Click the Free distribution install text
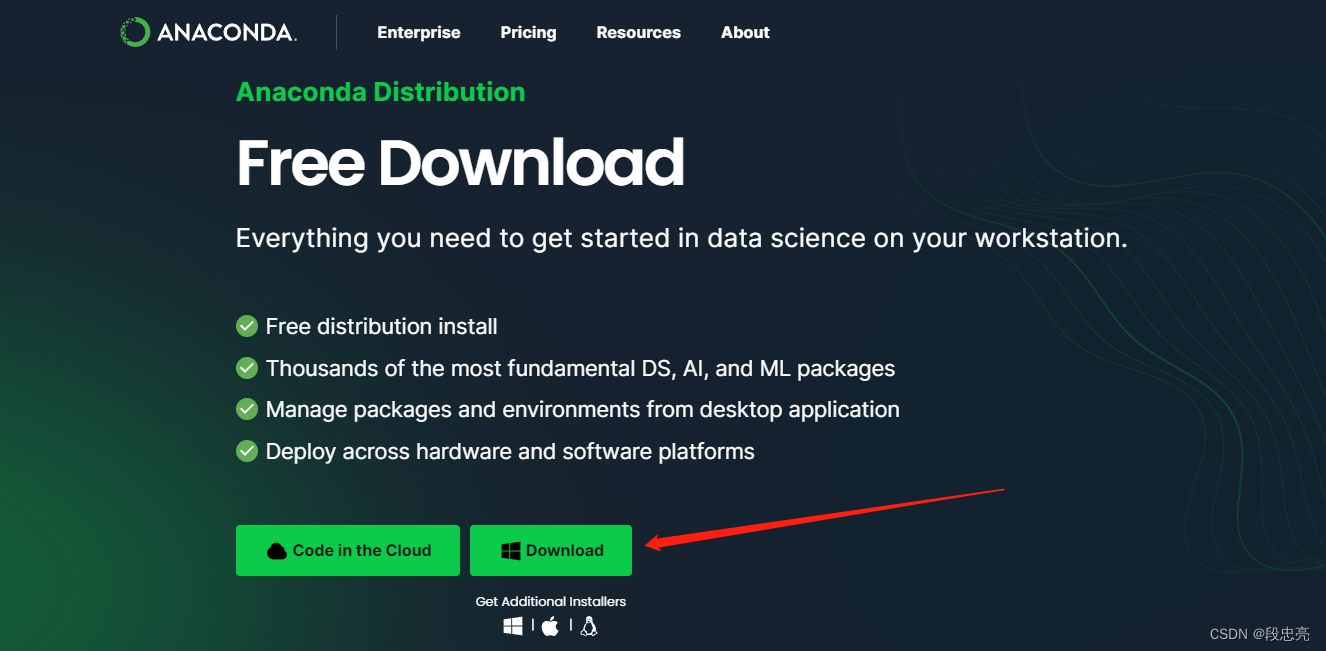1326x651 pixels. click(381, 326)
